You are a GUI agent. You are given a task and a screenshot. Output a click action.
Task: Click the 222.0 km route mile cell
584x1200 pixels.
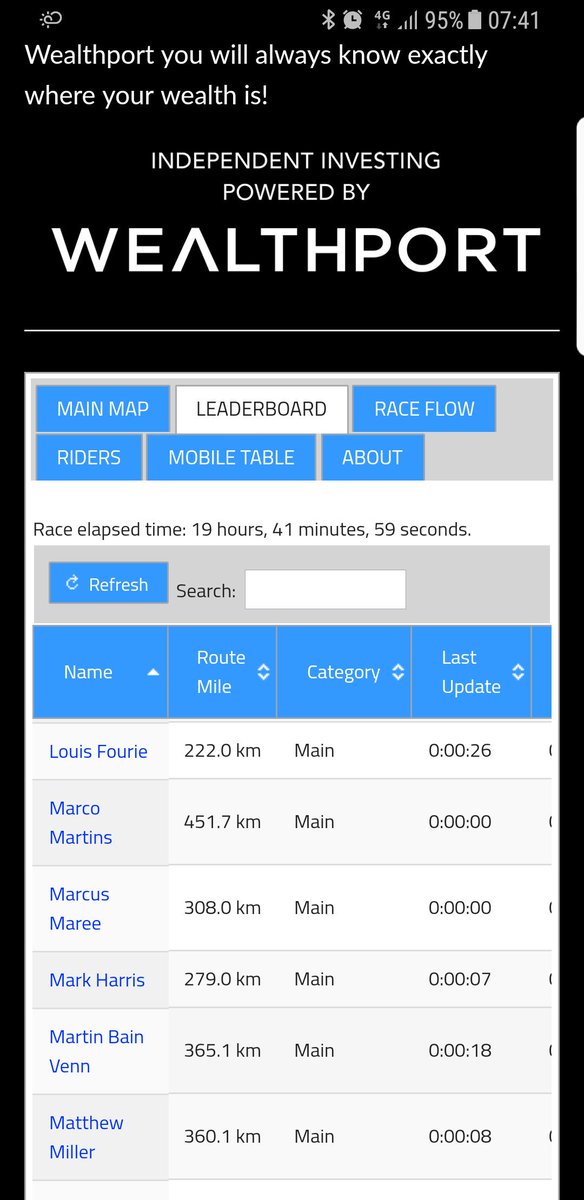(x=222, y=750)
